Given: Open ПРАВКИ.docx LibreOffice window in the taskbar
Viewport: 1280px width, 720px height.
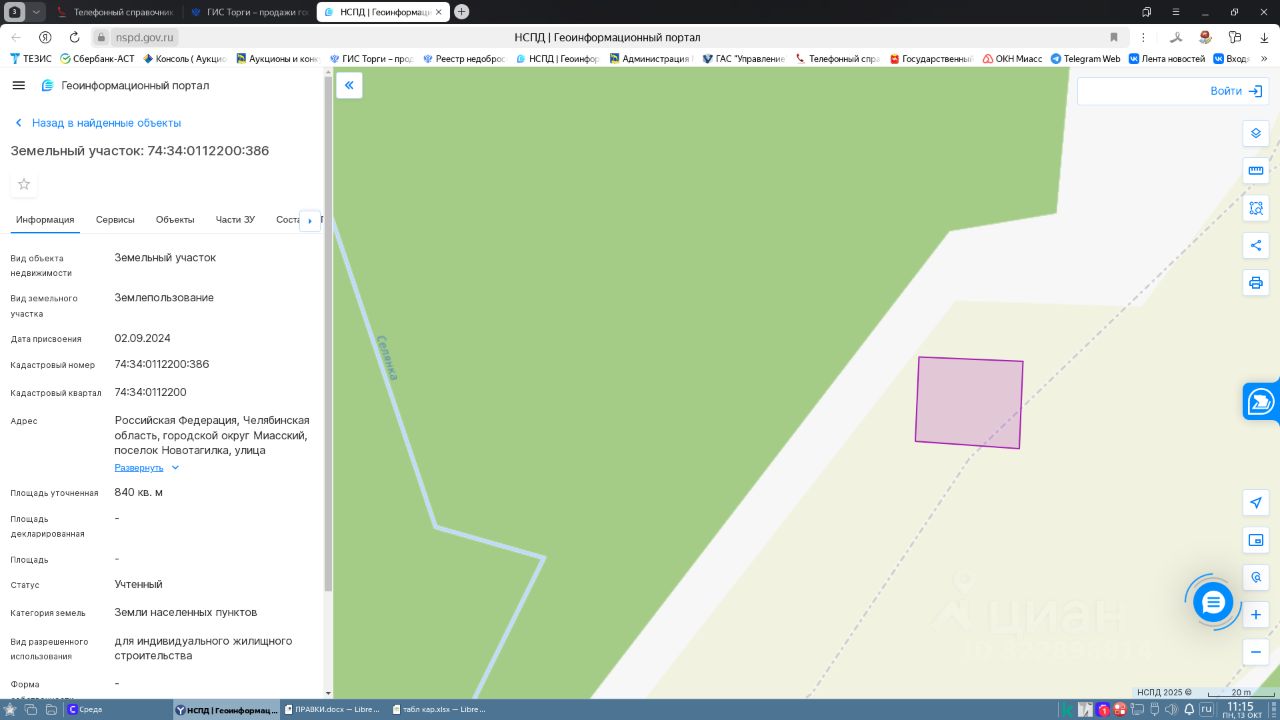Looking at the screenshot, I should pyautogui.click(x=334, y=710).
